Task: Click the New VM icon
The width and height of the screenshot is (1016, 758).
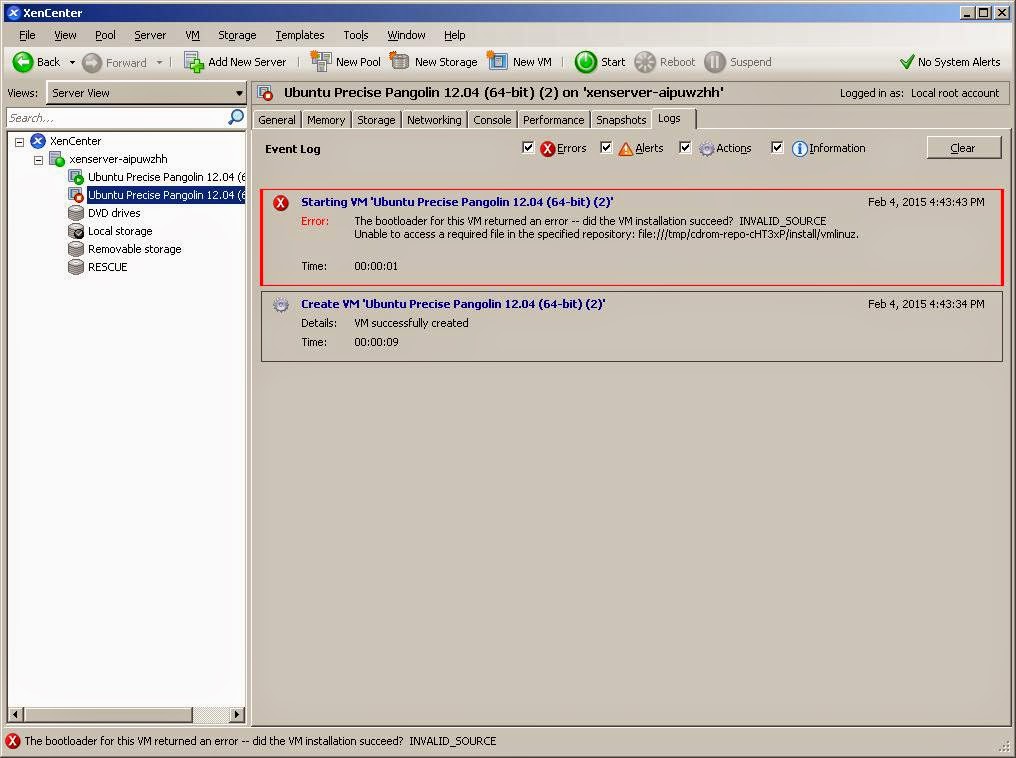Action: point(497,61)
